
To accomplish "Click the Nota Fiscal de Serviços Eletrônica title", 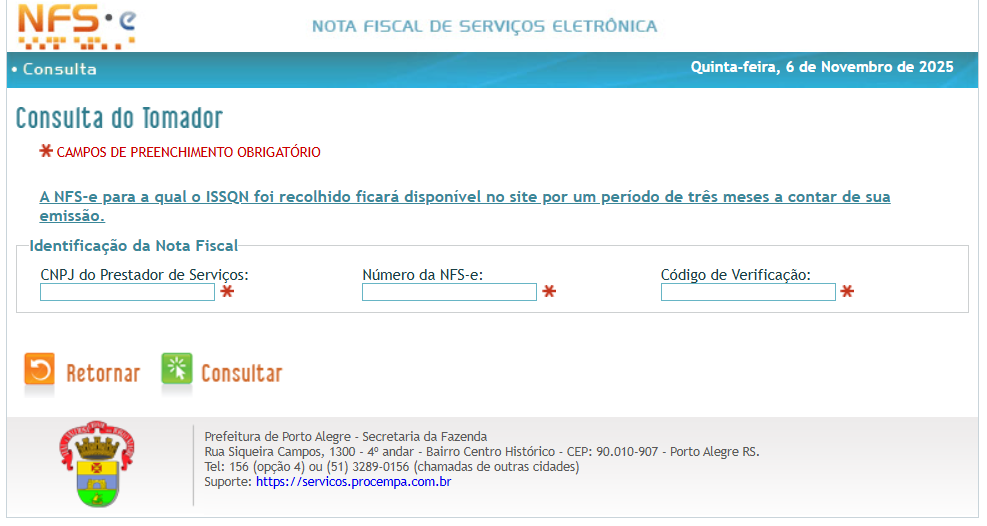I will coord(485,26).
